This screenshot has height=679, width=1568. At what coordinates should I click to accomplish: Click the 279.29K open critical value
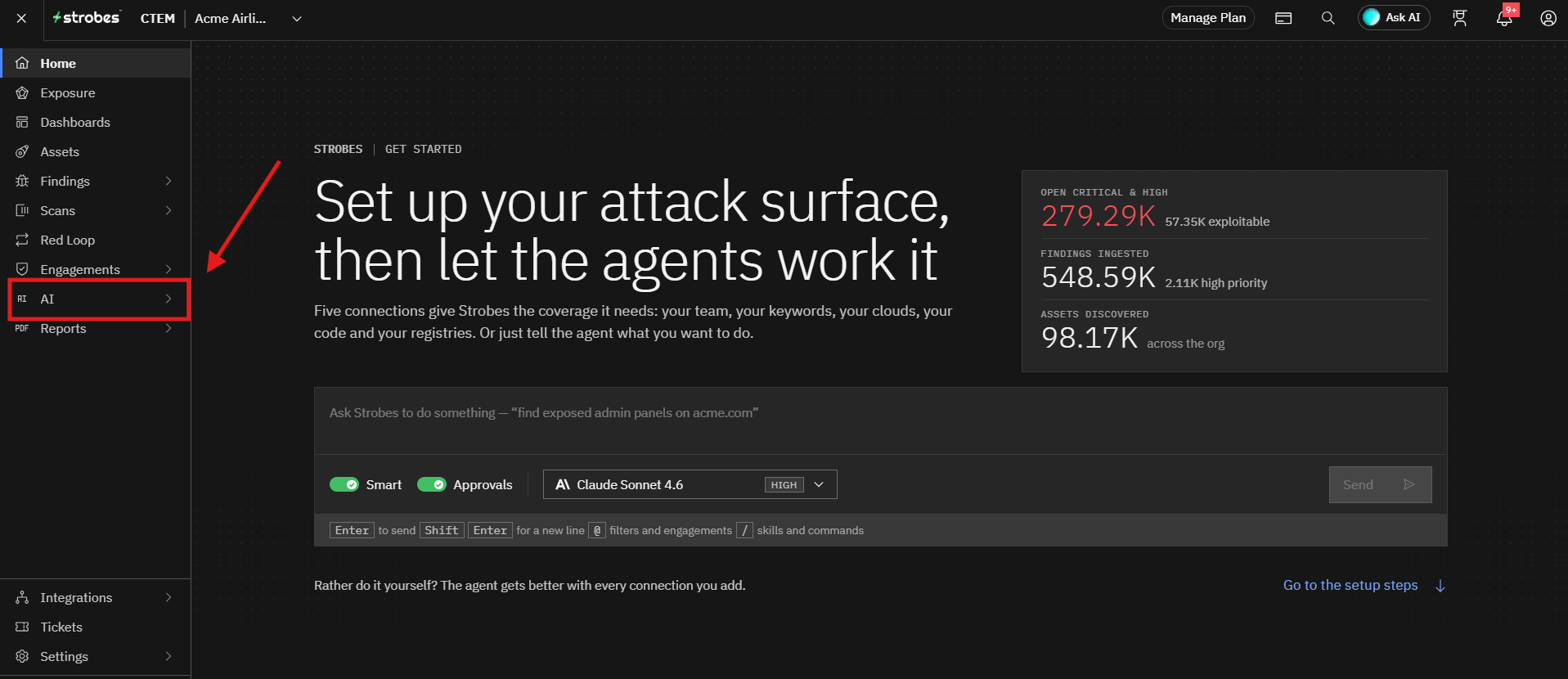pos(1098,216)
